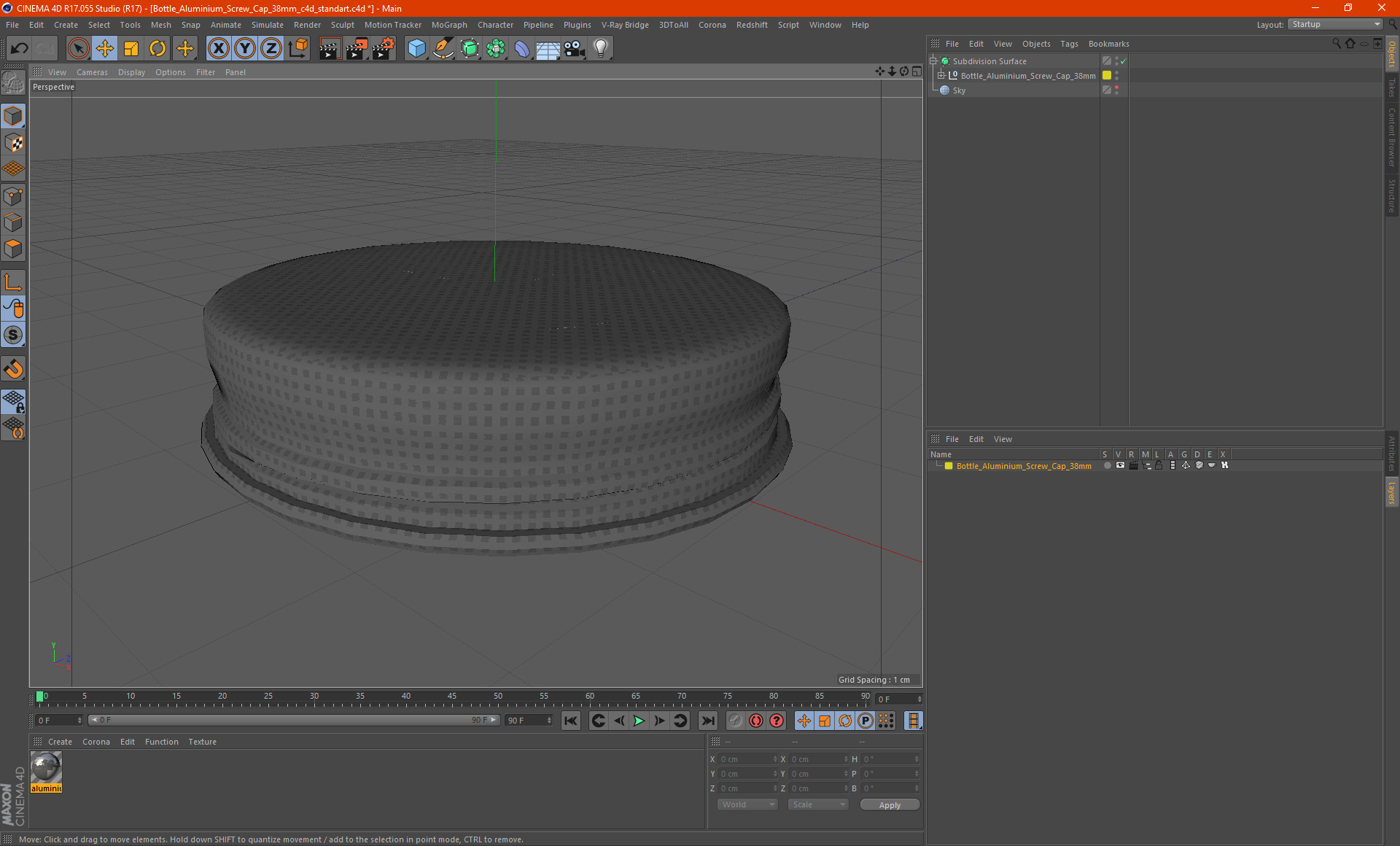Viewport: 1400px width, 846px height.
Task: Open the Layout Startup dropdown
Action: pos(1335,24)
